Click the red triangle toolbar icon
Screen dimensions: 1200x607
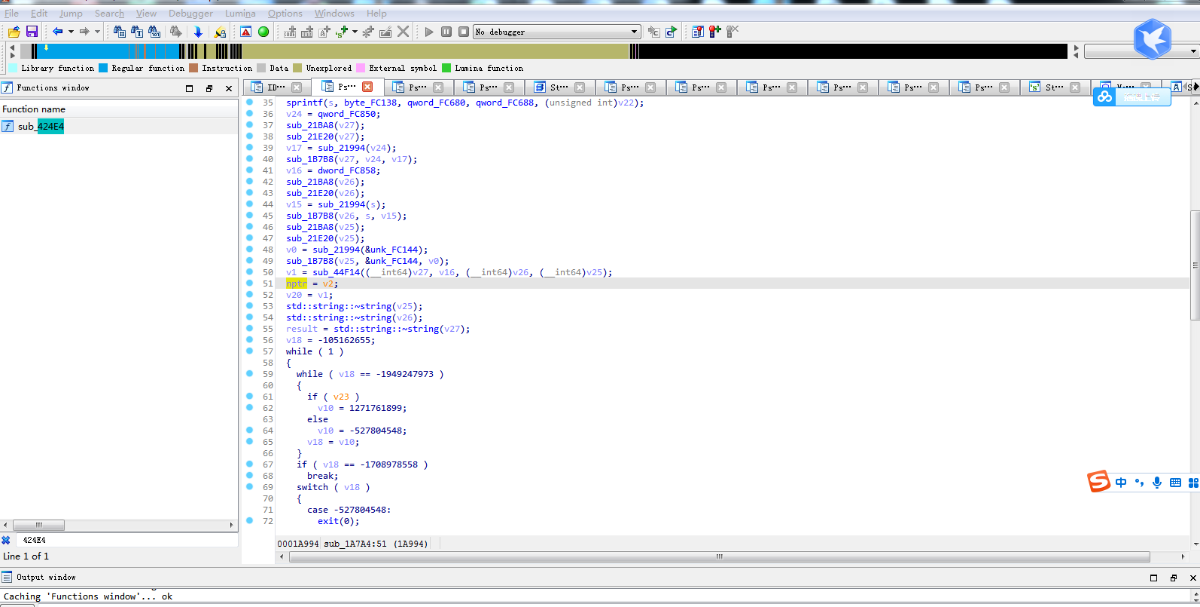point(246,32)
